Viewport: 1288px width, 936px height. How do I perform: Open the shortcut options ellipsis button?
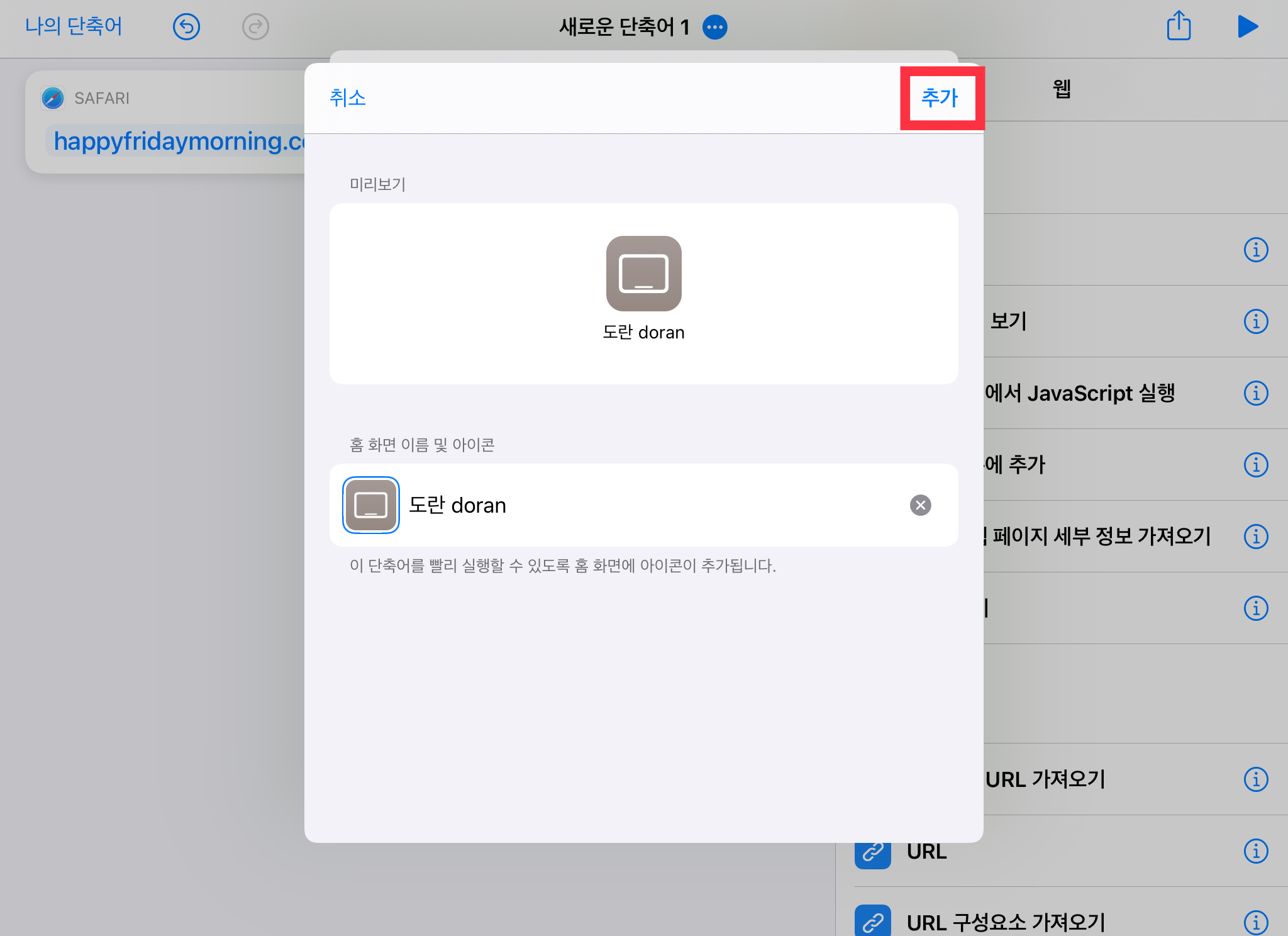coord(715,27)
